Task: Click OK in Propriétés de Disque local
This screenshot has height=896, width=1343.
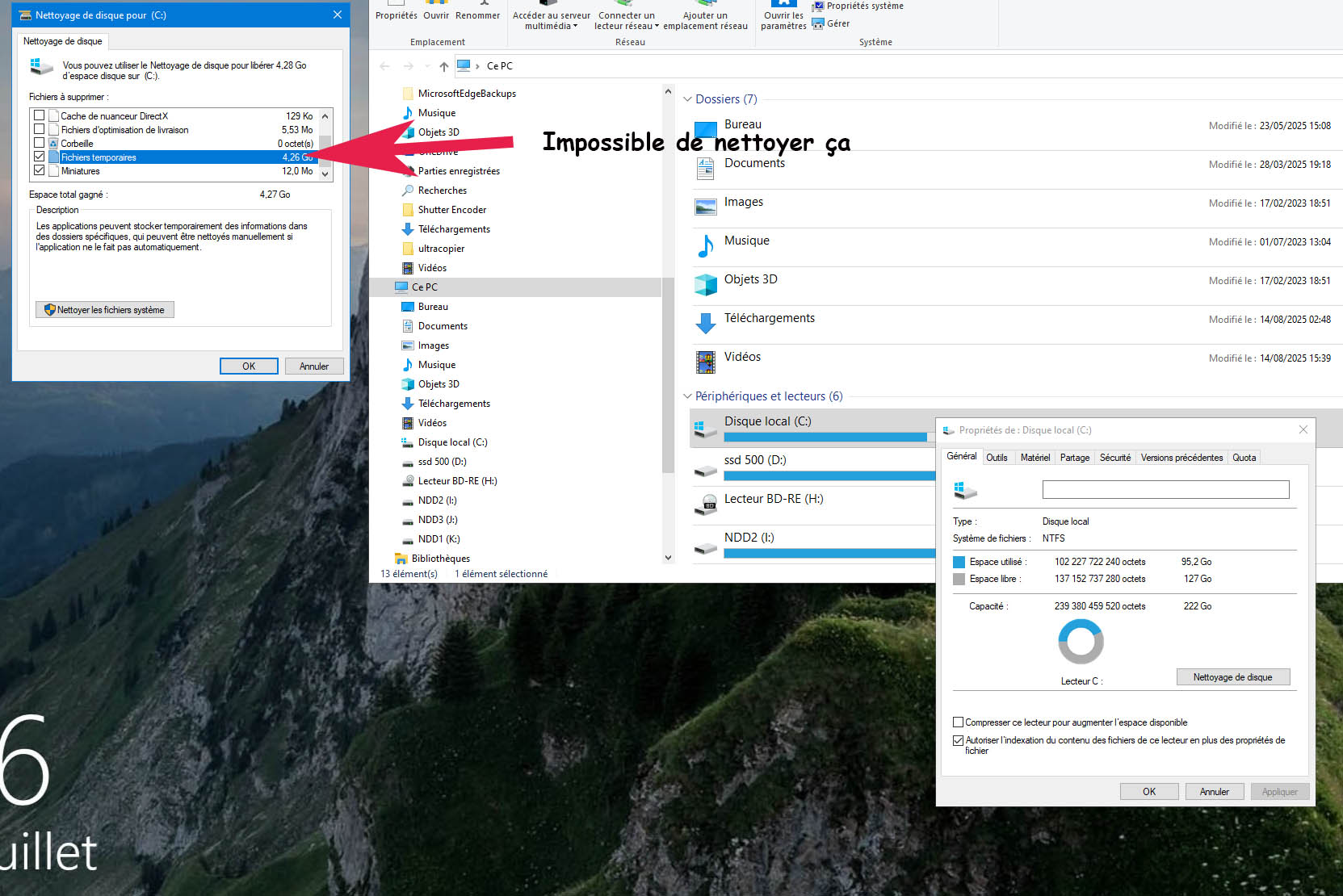Action: (x=1149, y=792)
